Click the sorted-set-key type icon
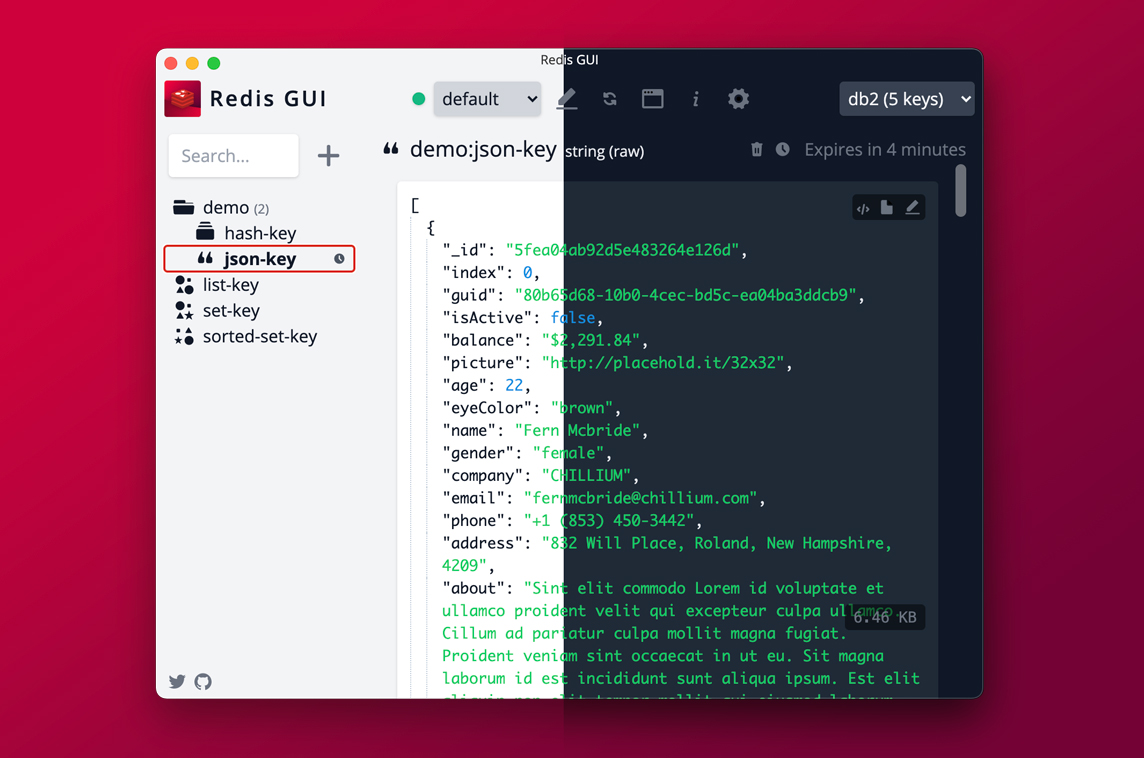The width and height of the screenshot is (1144, 758). [184, 336]
